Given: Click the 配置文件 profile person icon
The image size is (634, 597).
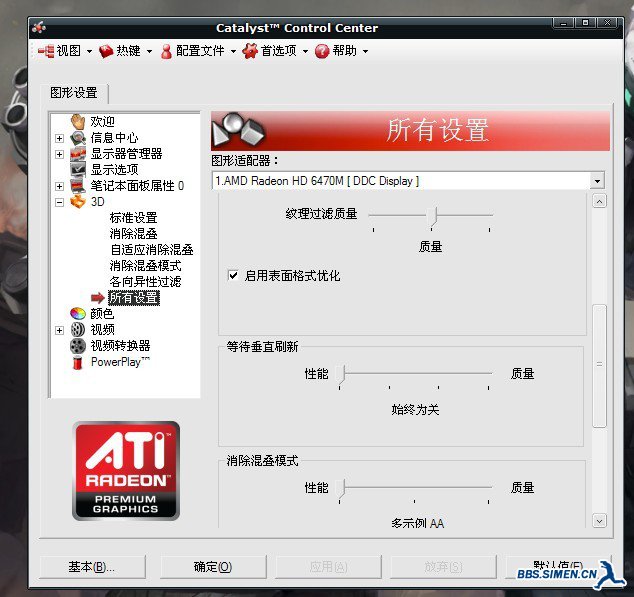Looking at the screenshot, I should tap(166, 51).
